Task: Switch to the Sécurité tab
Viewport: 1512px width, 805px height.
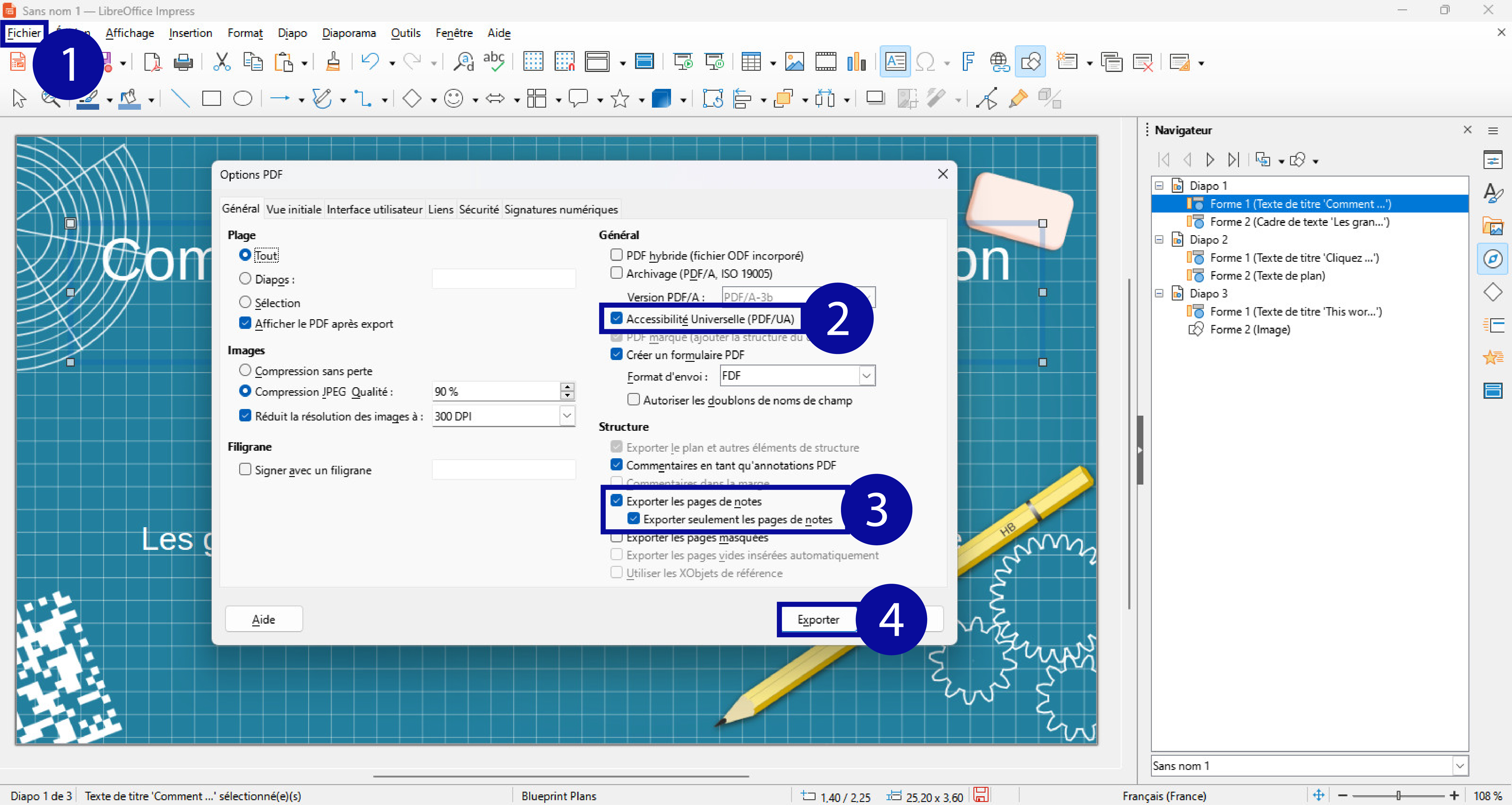Action: [478, 209]
